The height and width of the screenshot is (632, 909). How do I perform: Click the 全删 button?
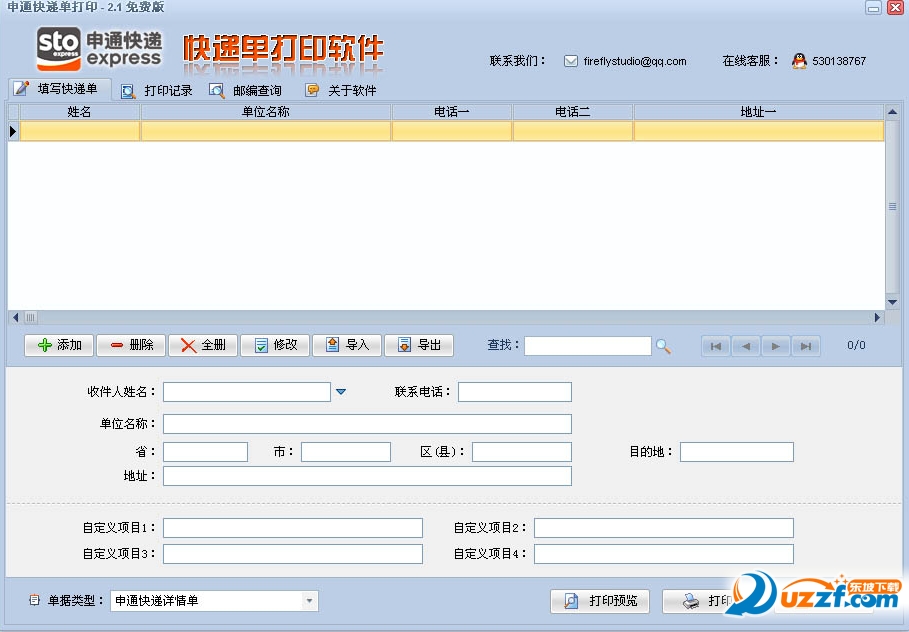click(203, 345)
